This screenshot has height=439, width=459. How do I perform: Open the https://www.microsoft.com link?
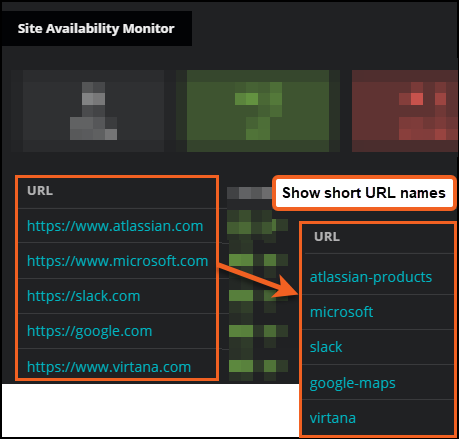pyautogui.click(x=117, y=261)
